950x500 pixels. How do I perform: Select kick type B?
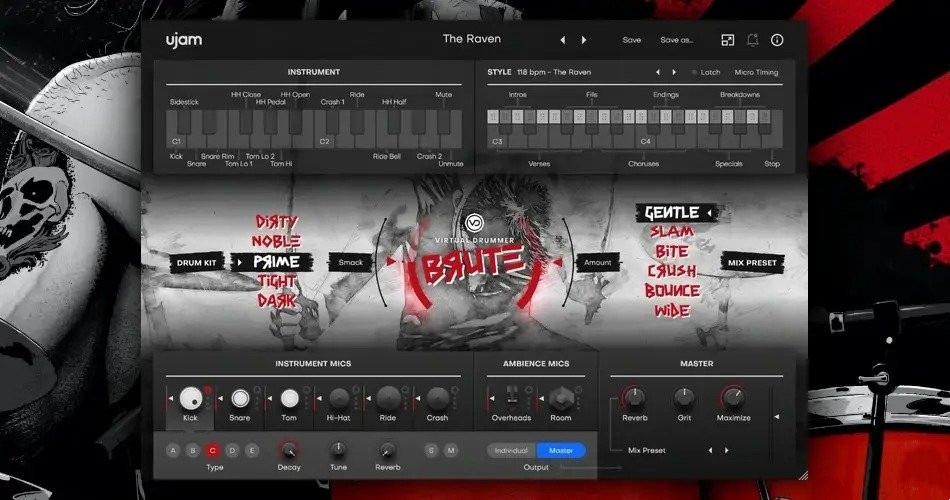point(193,450)
